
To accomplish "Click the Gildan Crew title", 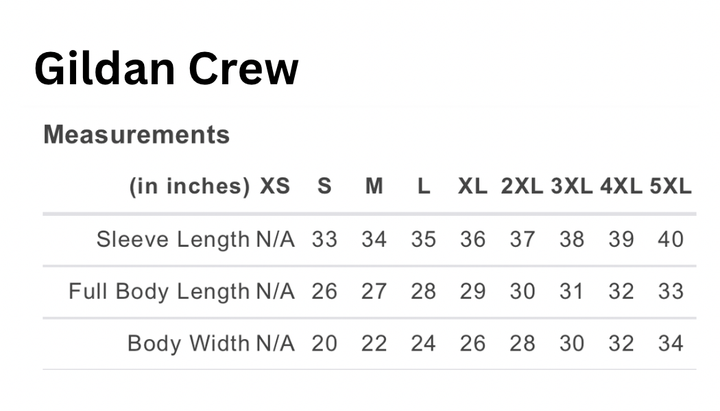I will 166,70.
